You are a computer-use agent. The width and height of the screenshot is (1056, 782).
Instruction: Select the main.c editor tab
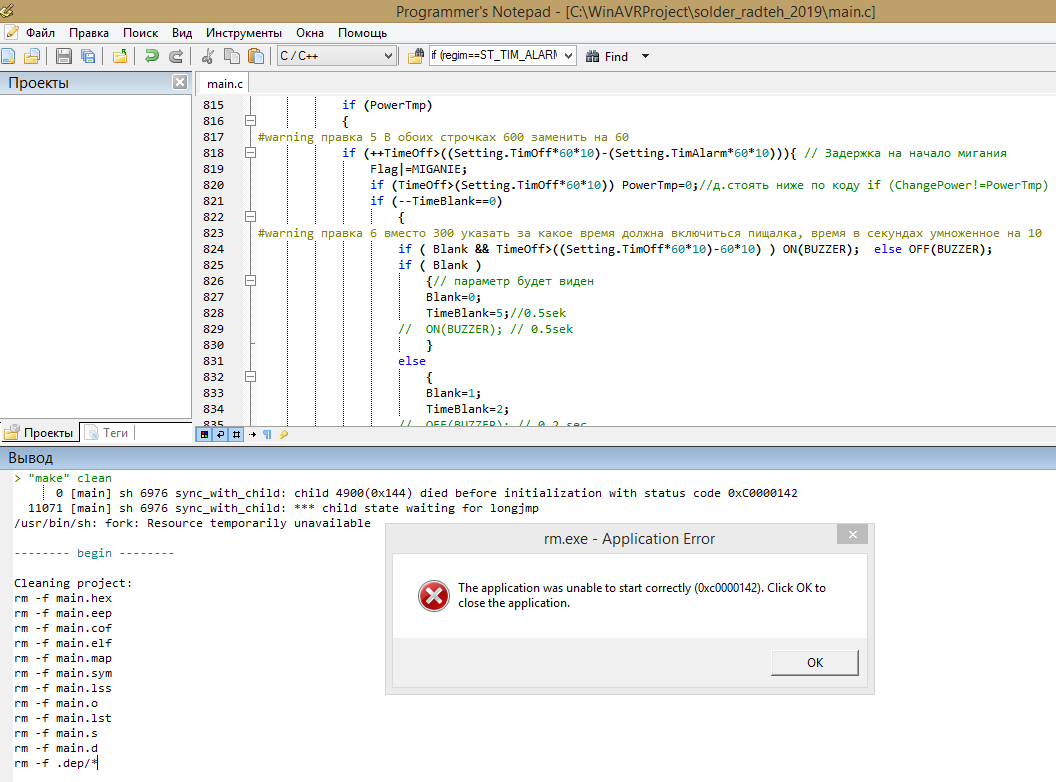click(225, 84)
